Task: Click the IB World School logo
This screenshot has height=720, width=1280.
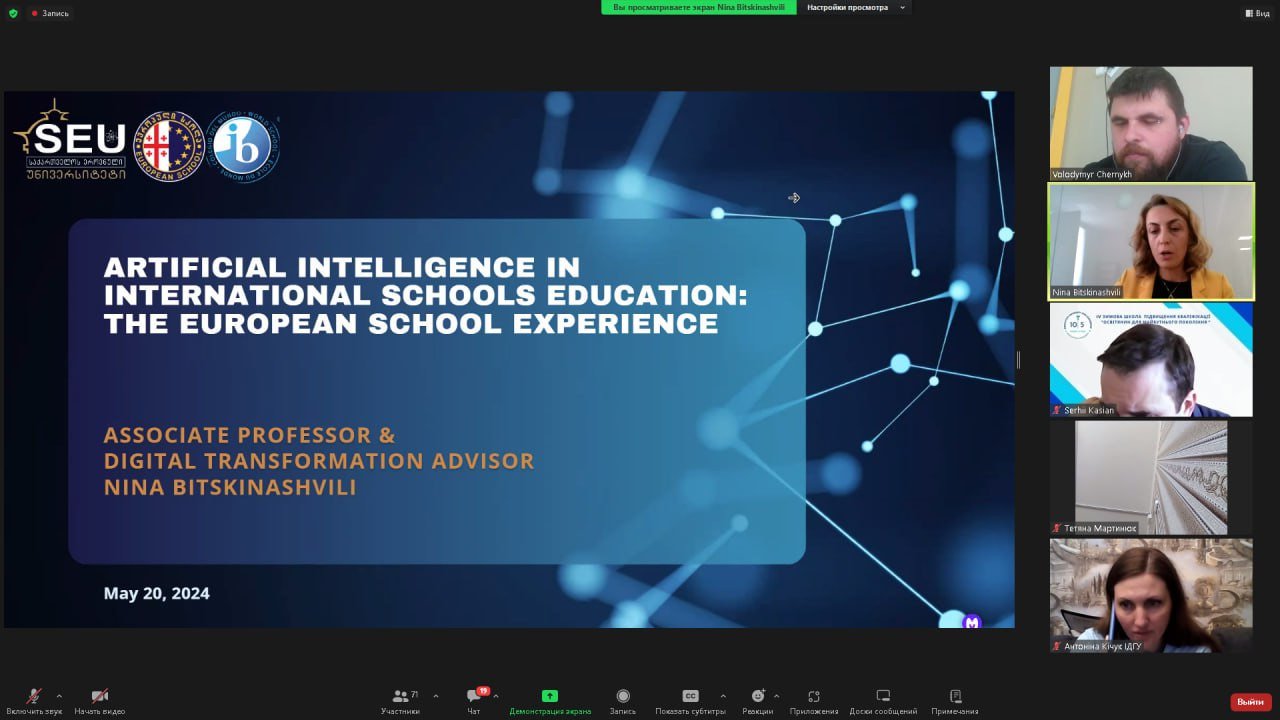Action: coord(243,148)
